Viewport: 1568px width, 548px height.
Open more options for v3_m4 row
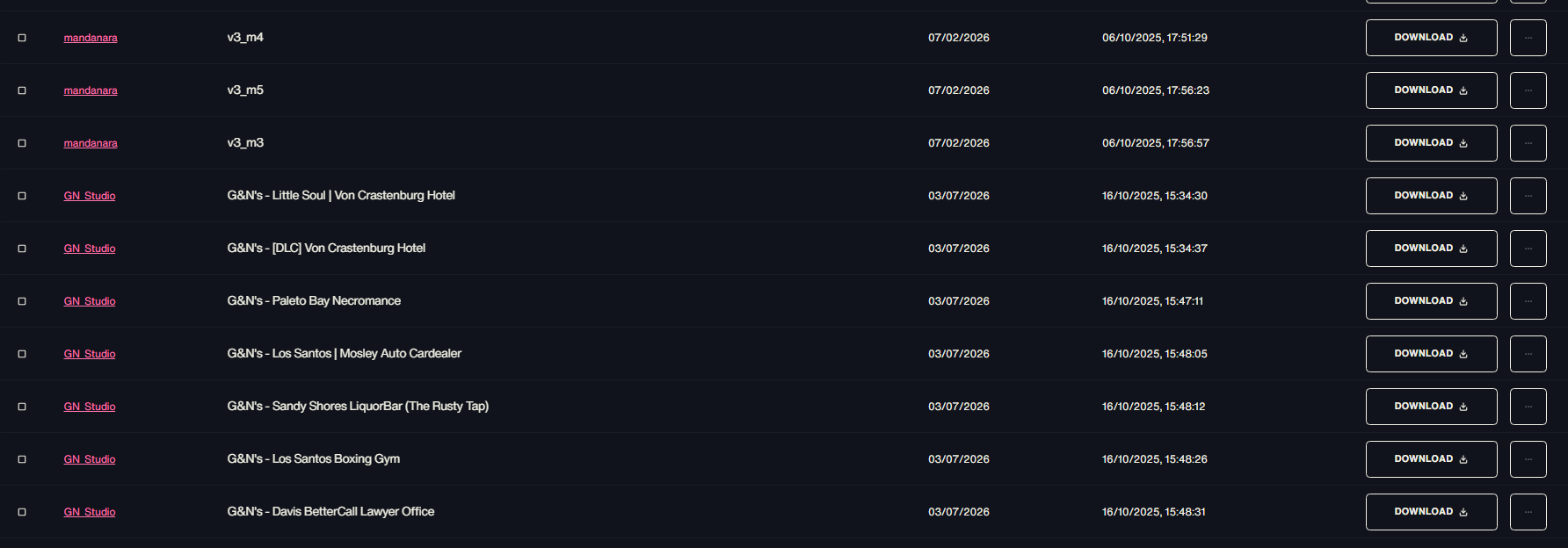[x=1528, y=38]
